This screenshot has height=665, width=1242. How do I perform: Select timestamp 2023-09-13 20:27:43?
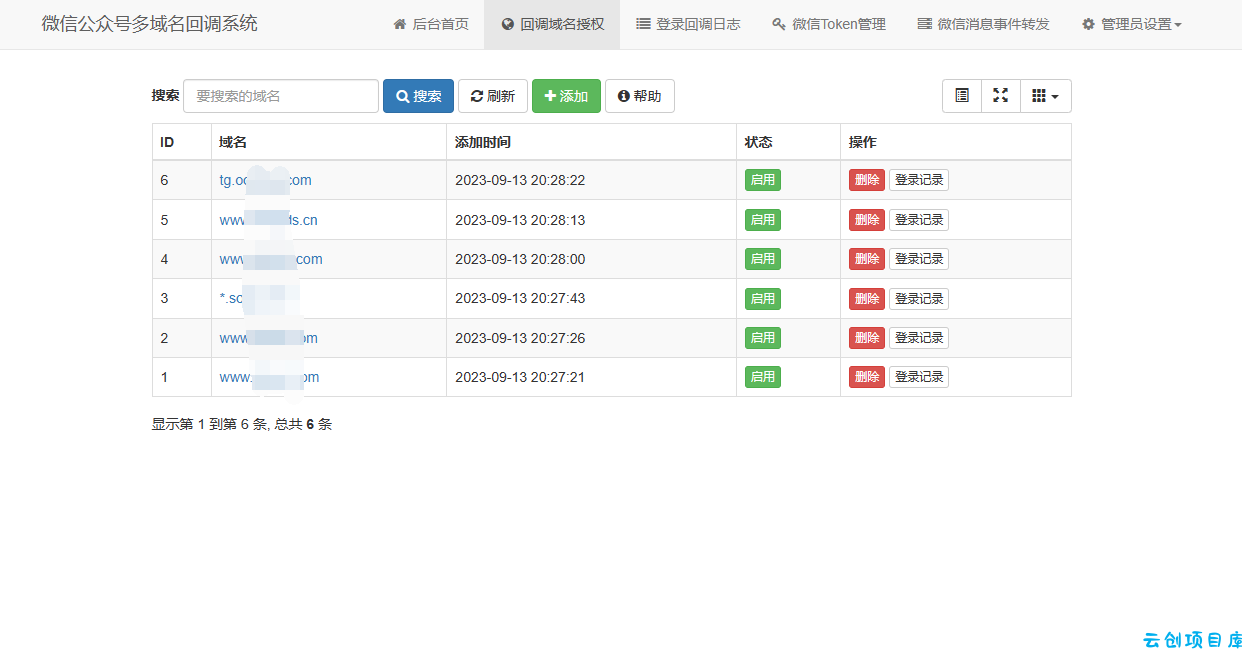[520, 298]
